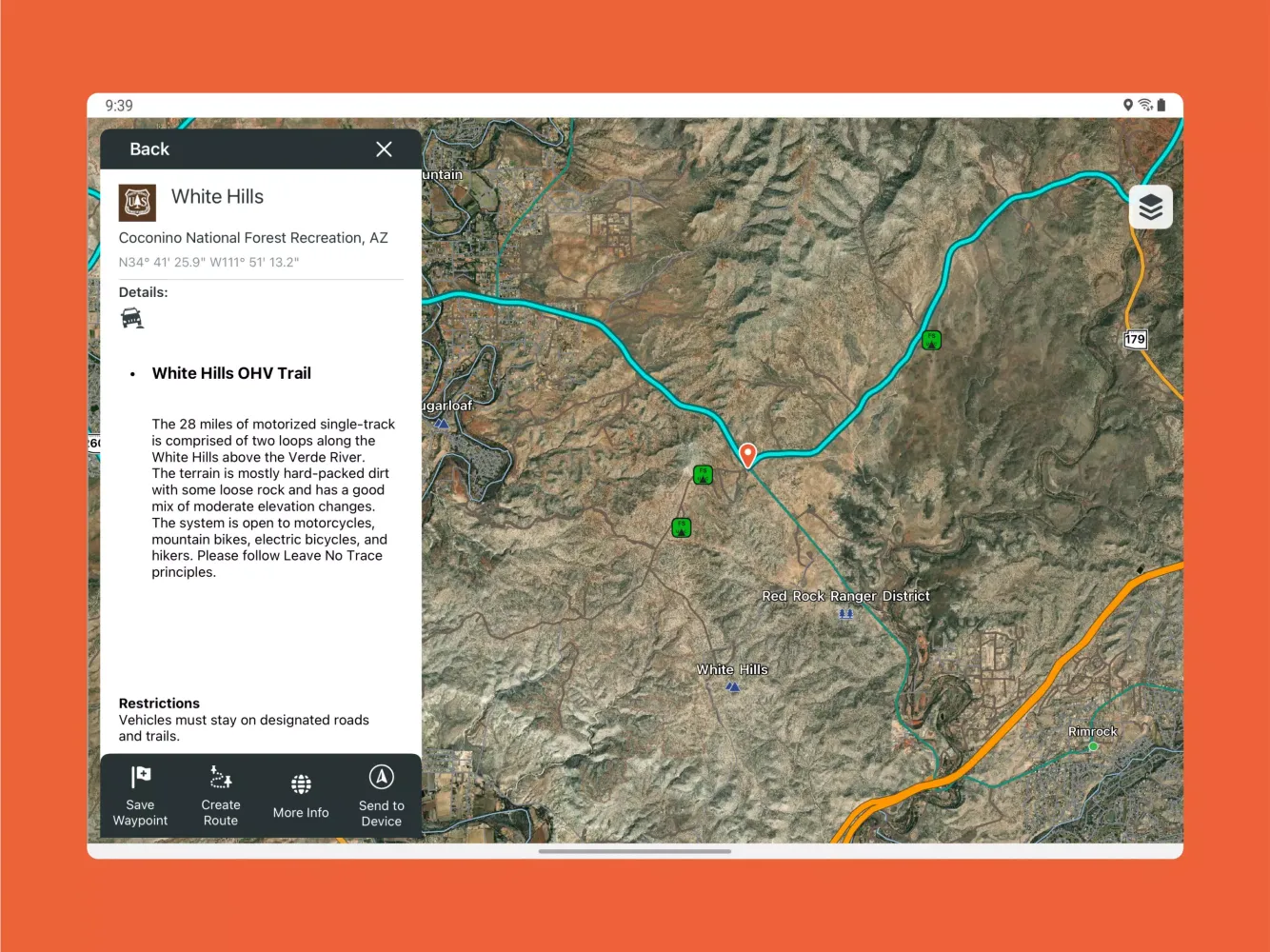Tap the location icon in status bar
Image resolution: width=1270 pixels, height=952 pixels.
coord(1127,105)
